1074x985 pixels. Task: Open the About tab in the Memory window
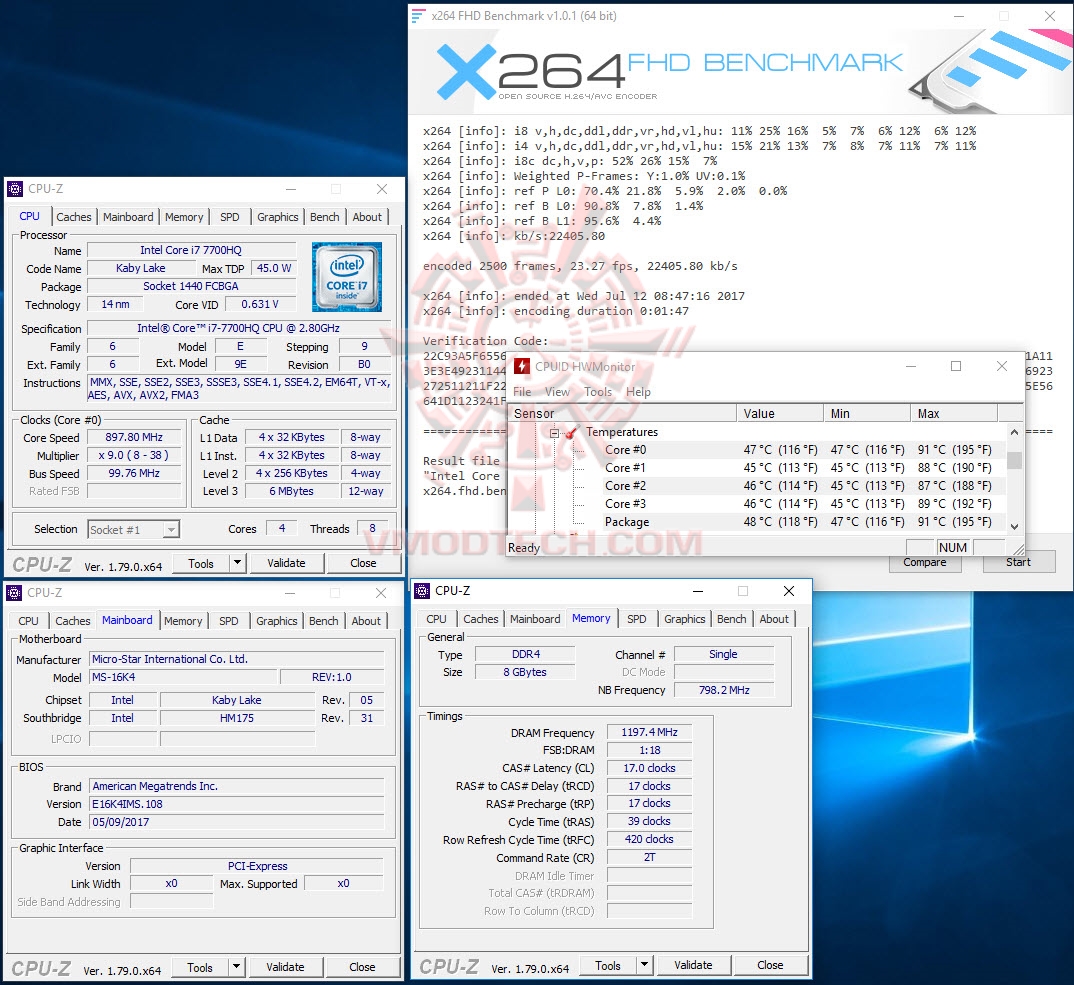click(x=774, y=619)
